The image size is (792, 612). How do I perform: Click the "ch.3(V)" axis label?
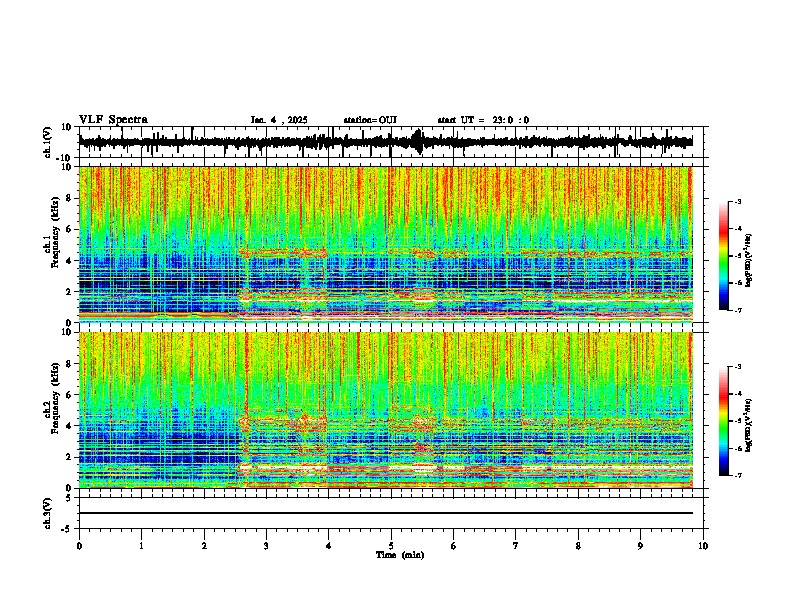pyautogui.click(x=48, y=513)
